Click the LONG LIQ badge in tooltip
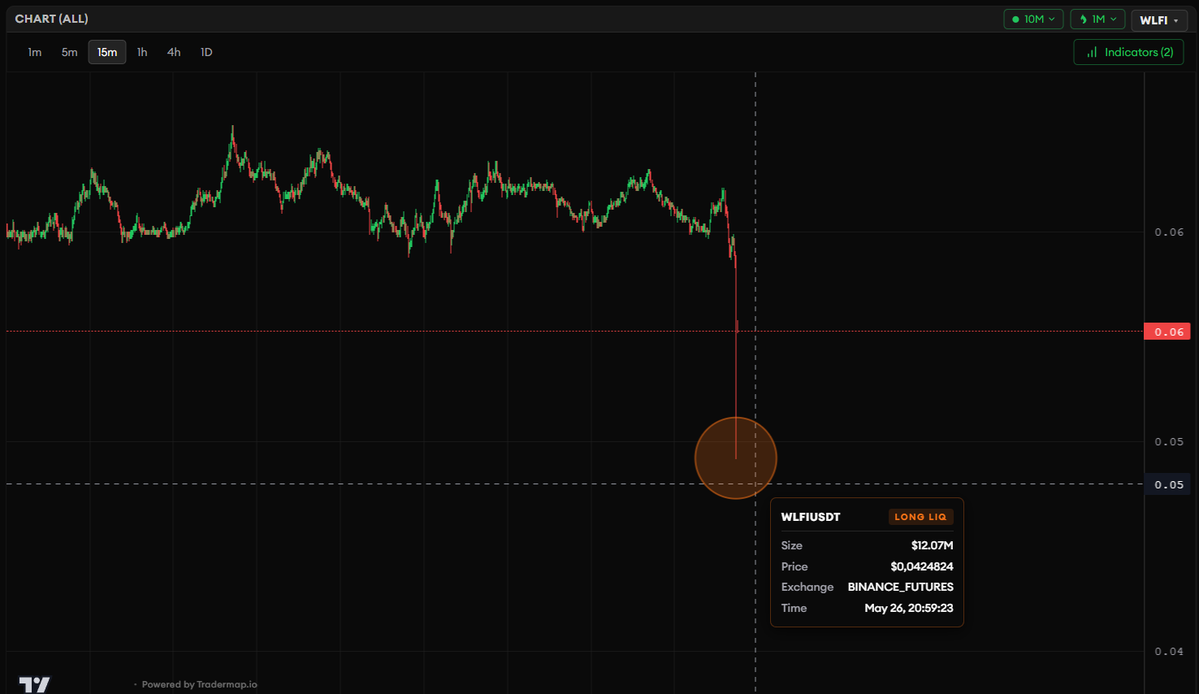This screenshot has width=1199, height=694. pyautogui.click(x=921, y=517)
